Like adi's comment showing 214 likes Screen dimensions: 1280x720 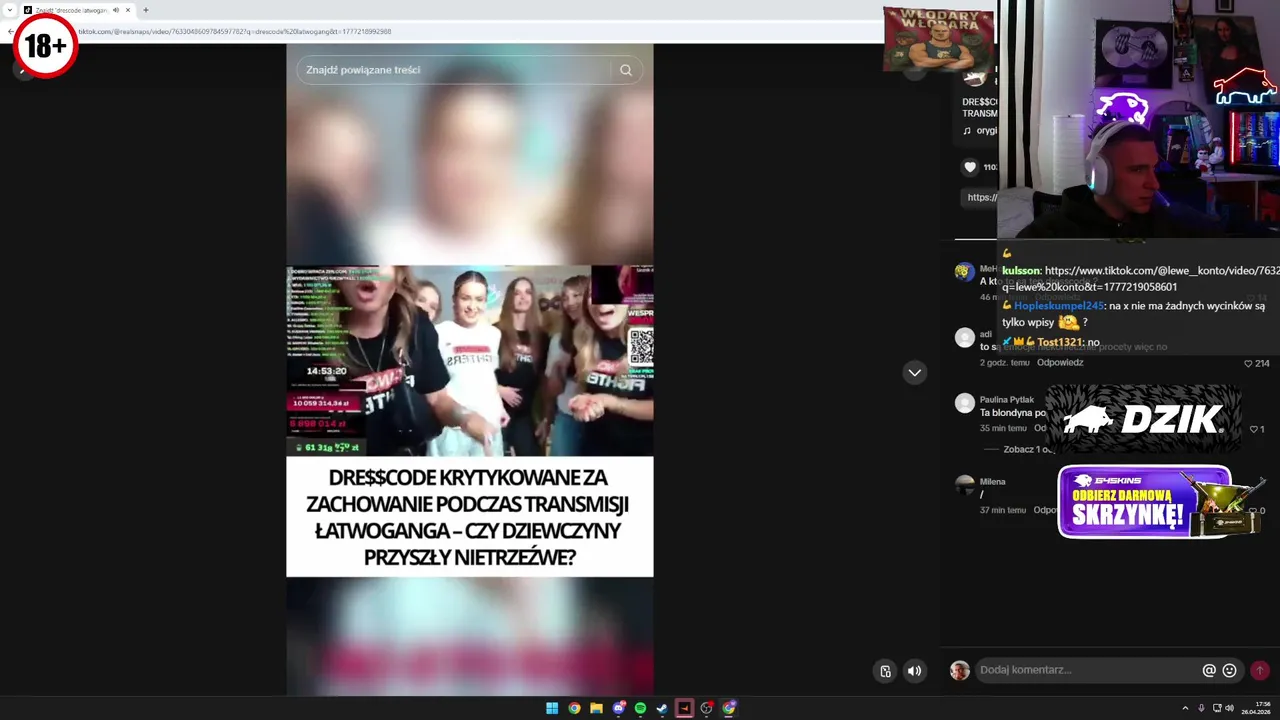[x=1248, y=363]
